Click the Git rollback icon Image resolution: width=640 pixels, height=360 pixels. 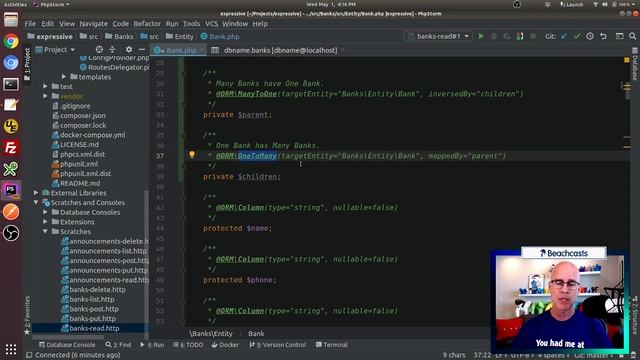tap(603, 36)
